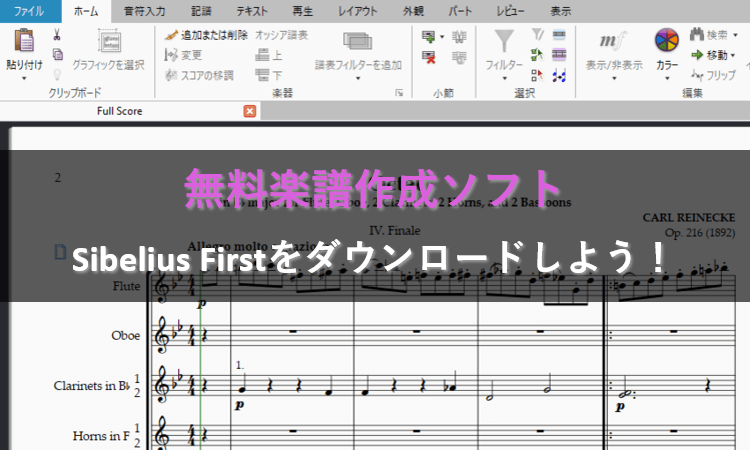Expand the 表示/非表示 dropdown arrow
Screen dimensions: 750x450
(x=612, y=76)
